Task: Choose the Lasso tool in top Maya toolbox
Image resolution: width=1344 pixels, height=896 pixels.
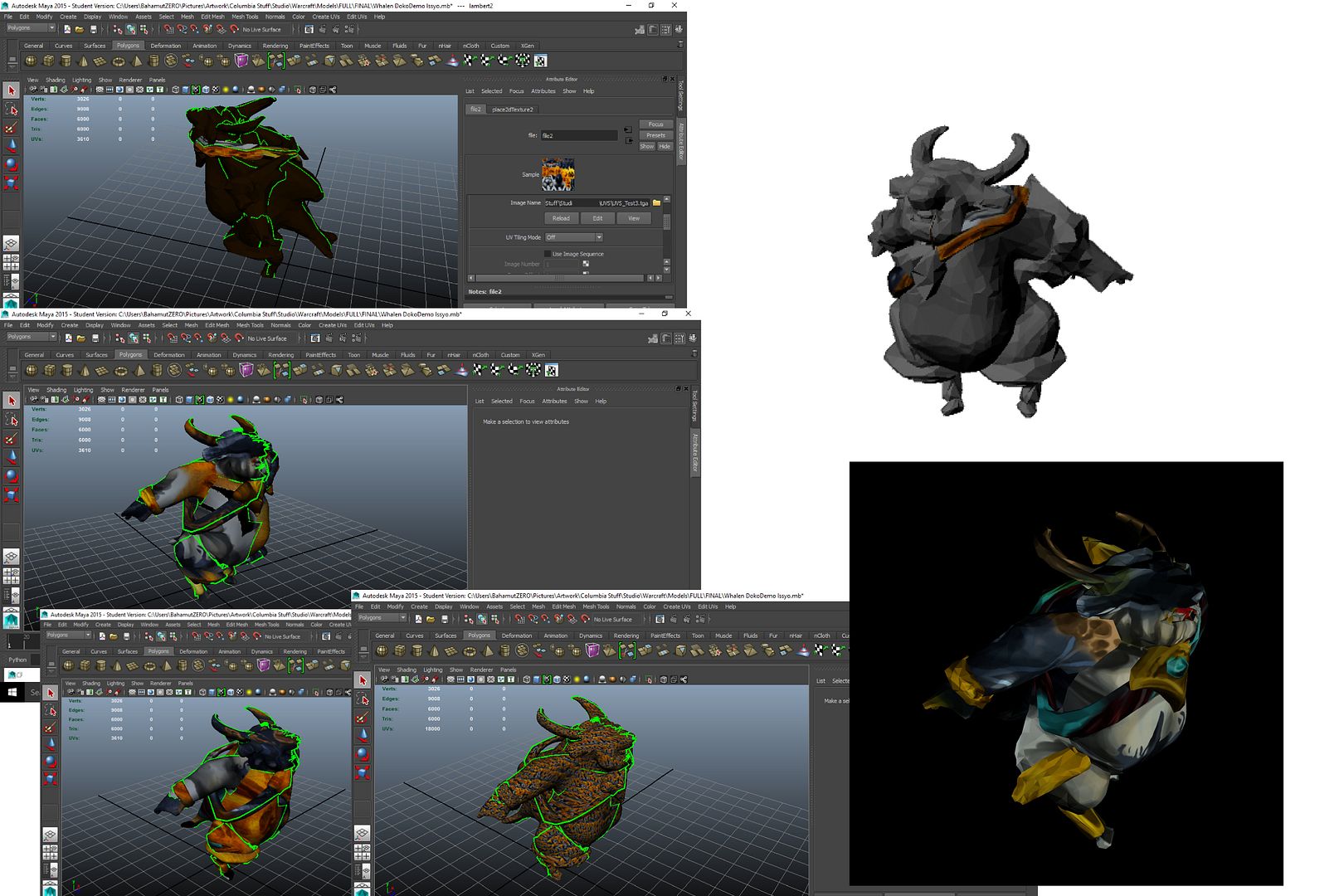Action: pos(11,109)
